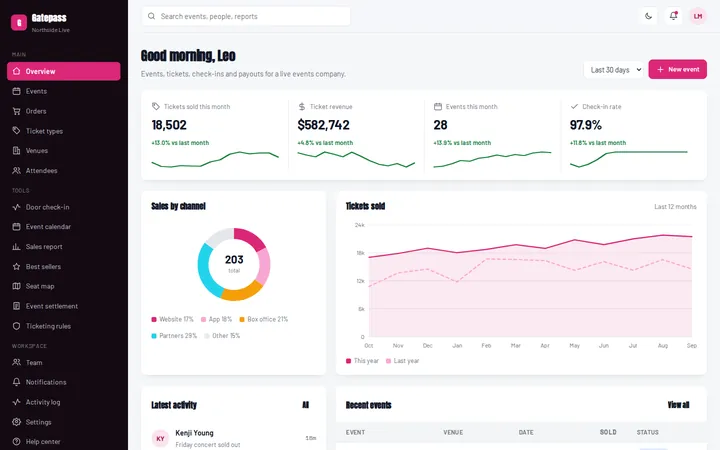The width and height of the screenshot is (720, 450).
Task: Open the Kenji Young activity entry
Action: coord(234,439)
